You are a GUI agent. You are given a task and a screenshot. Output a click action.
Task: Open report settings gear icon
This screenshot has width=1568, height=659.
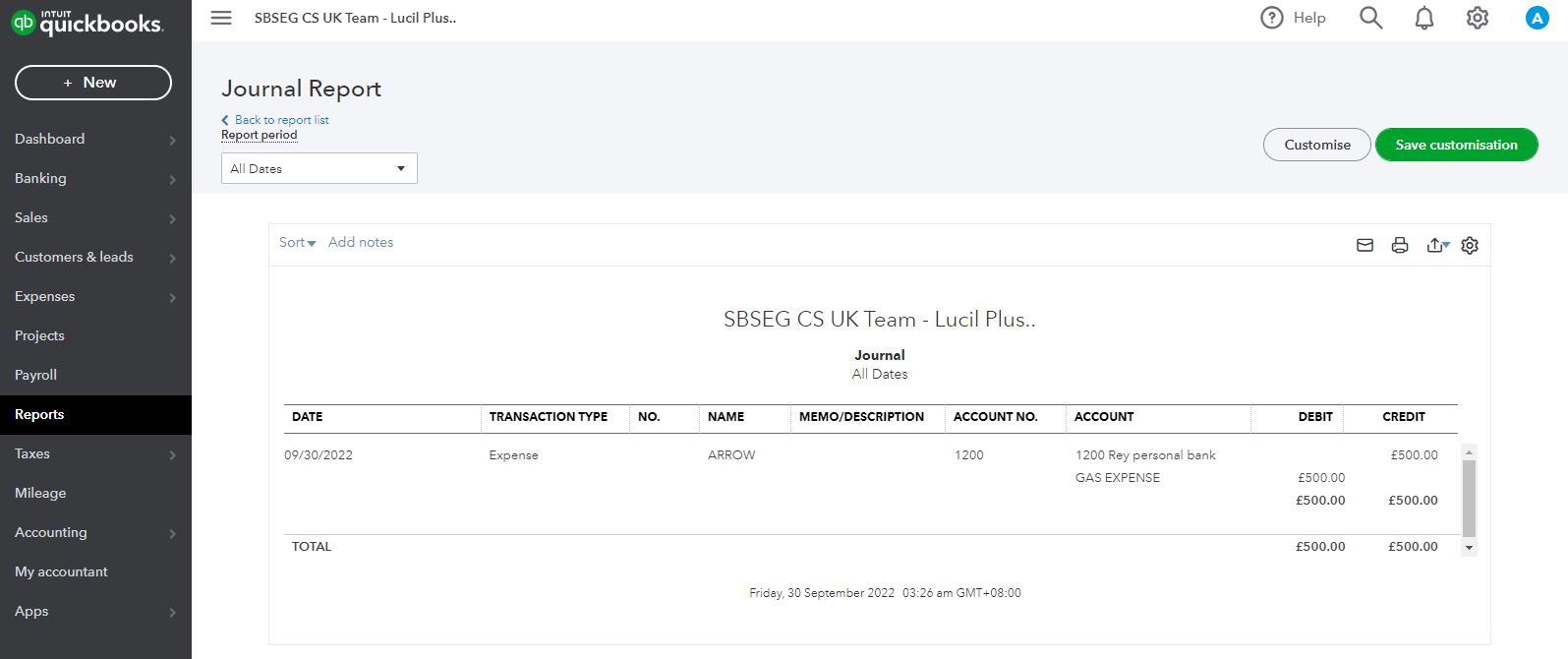(x=1470, y=245)
